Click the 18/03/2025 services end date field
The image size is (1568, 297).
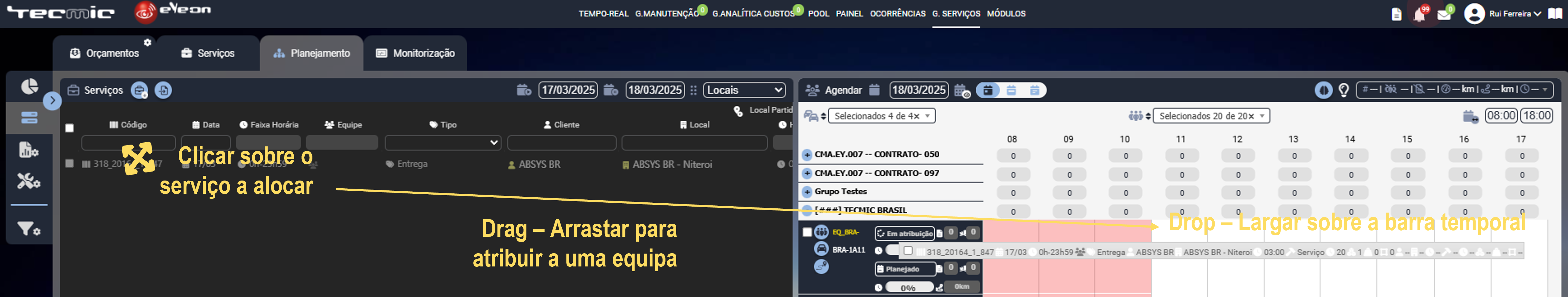coord(655,90)
